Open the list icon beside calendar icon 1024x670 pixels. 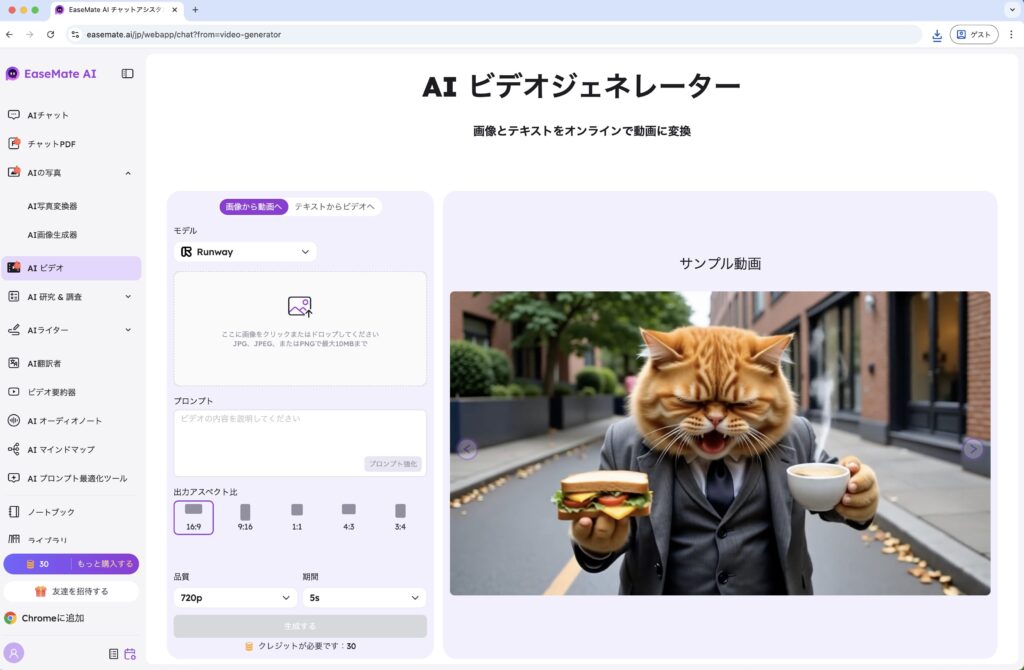114,653
